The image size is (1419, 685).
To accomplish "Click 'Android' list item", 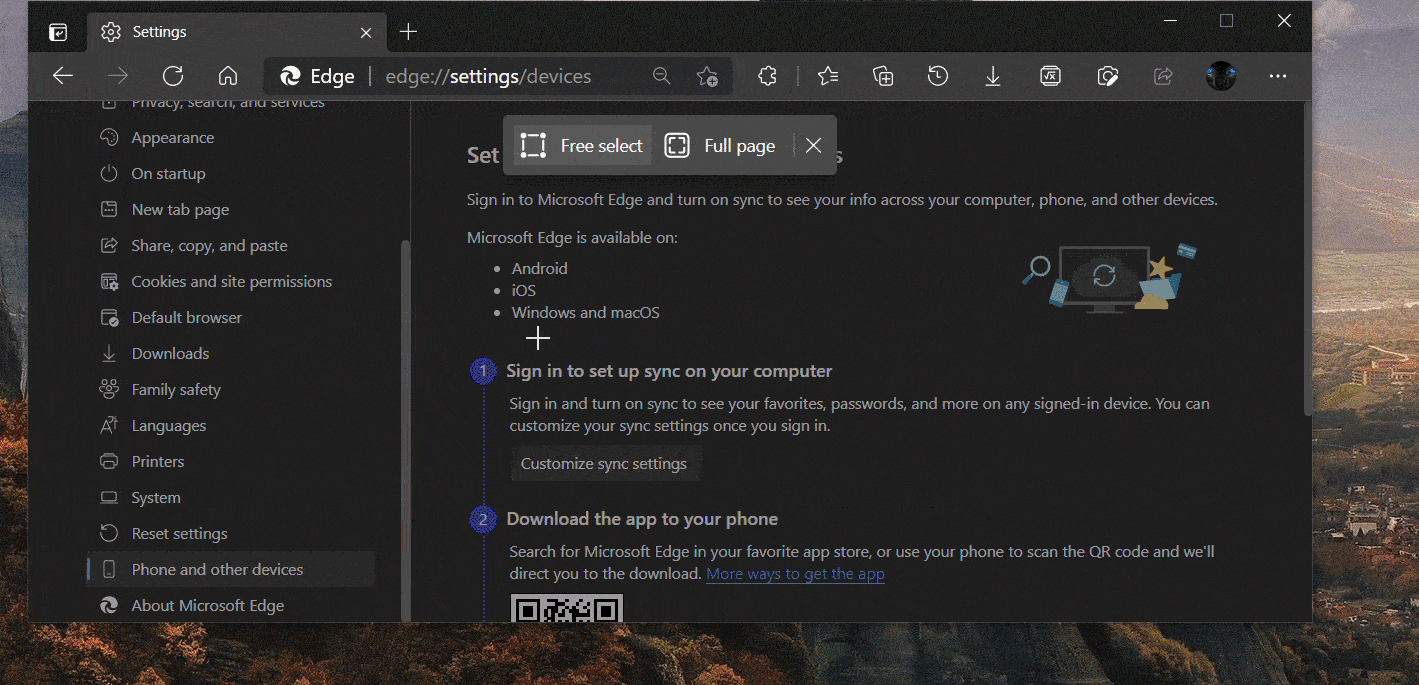I will coord(540,269).
